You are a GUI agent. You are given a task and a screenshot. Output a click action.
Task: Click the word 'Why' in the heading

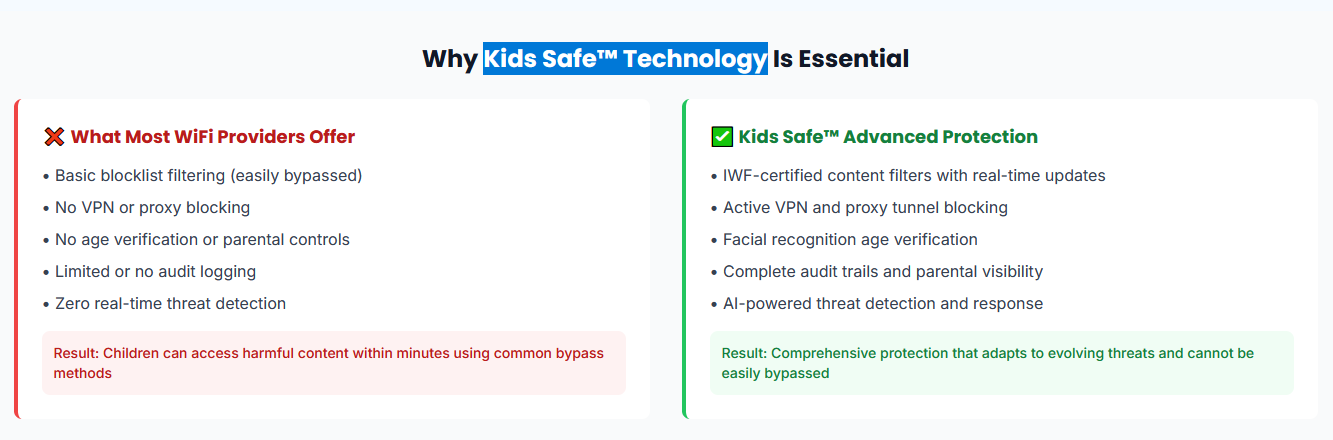[450, 59]
